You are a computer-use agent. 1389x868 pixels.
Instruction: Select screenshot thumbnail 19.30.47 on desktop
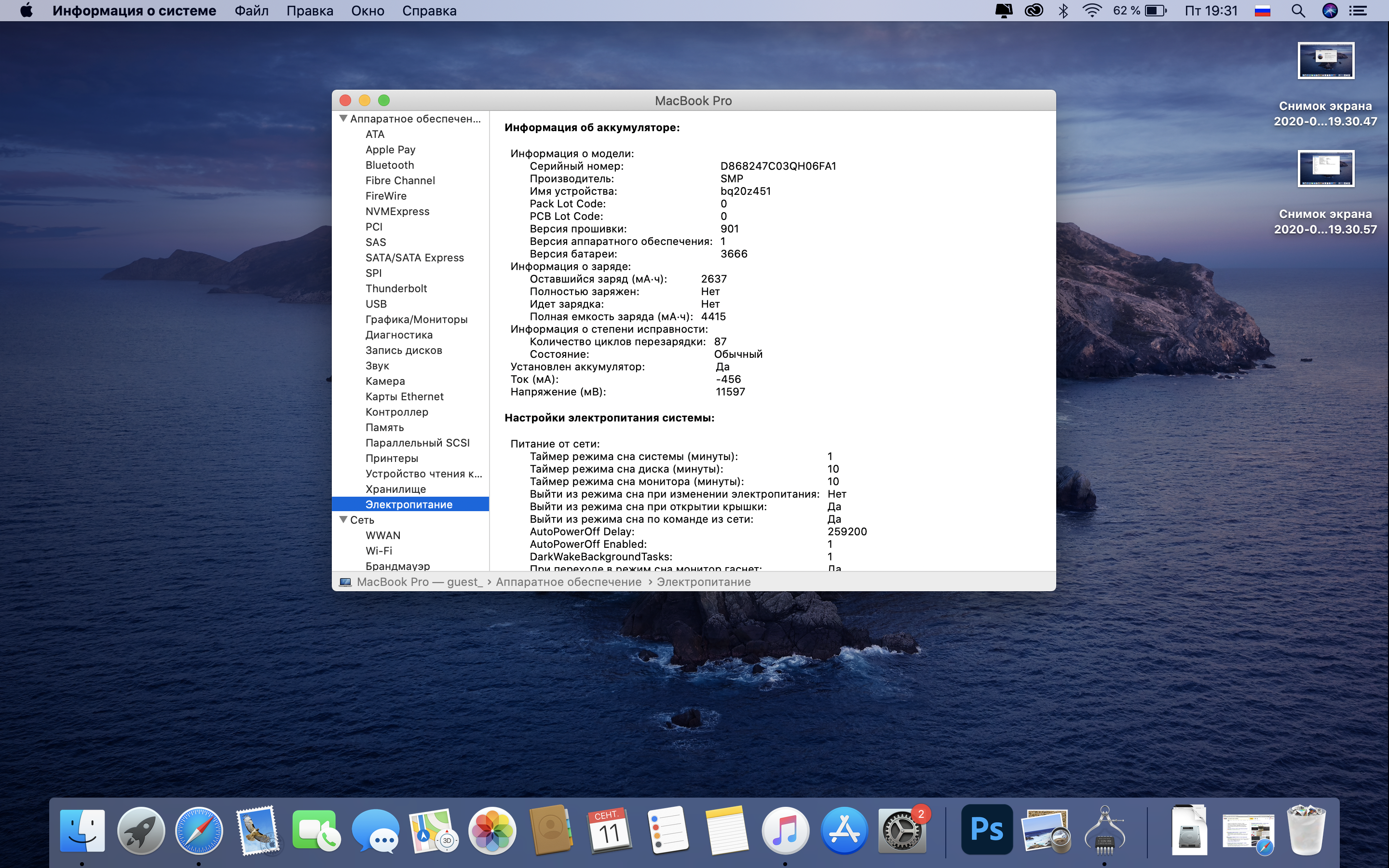click(x=1325, y=60)
